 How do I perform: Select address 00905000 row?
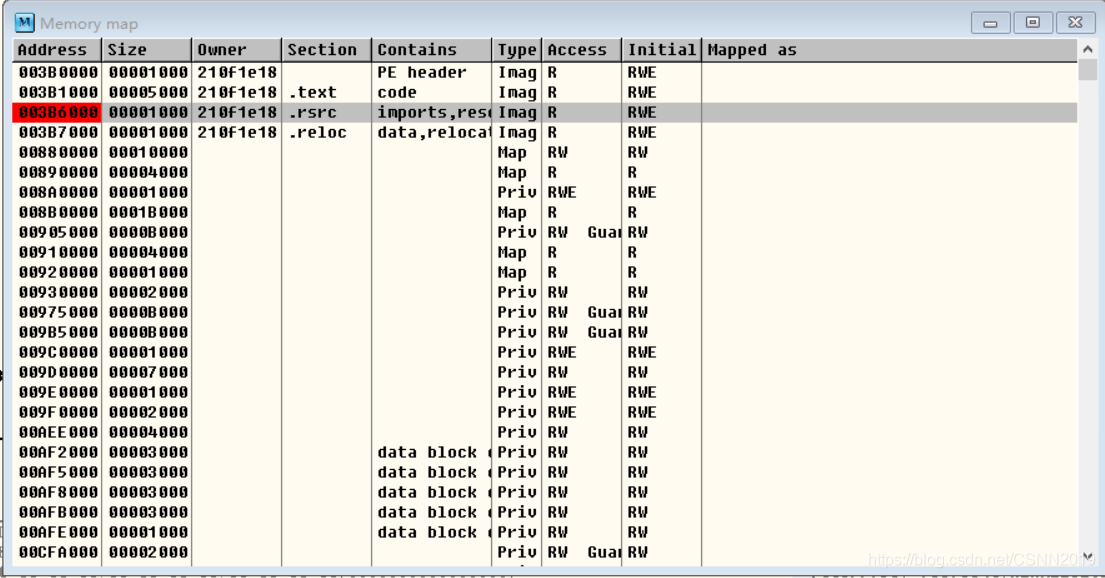[x=545, y=233]
